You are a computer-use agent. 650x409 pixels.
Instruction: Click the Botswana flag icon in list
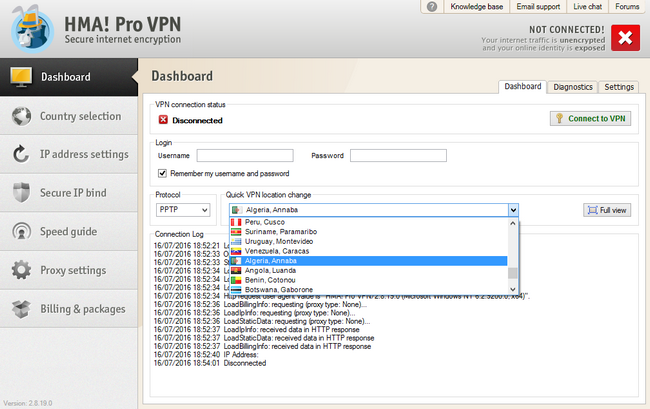pos(236,290)
